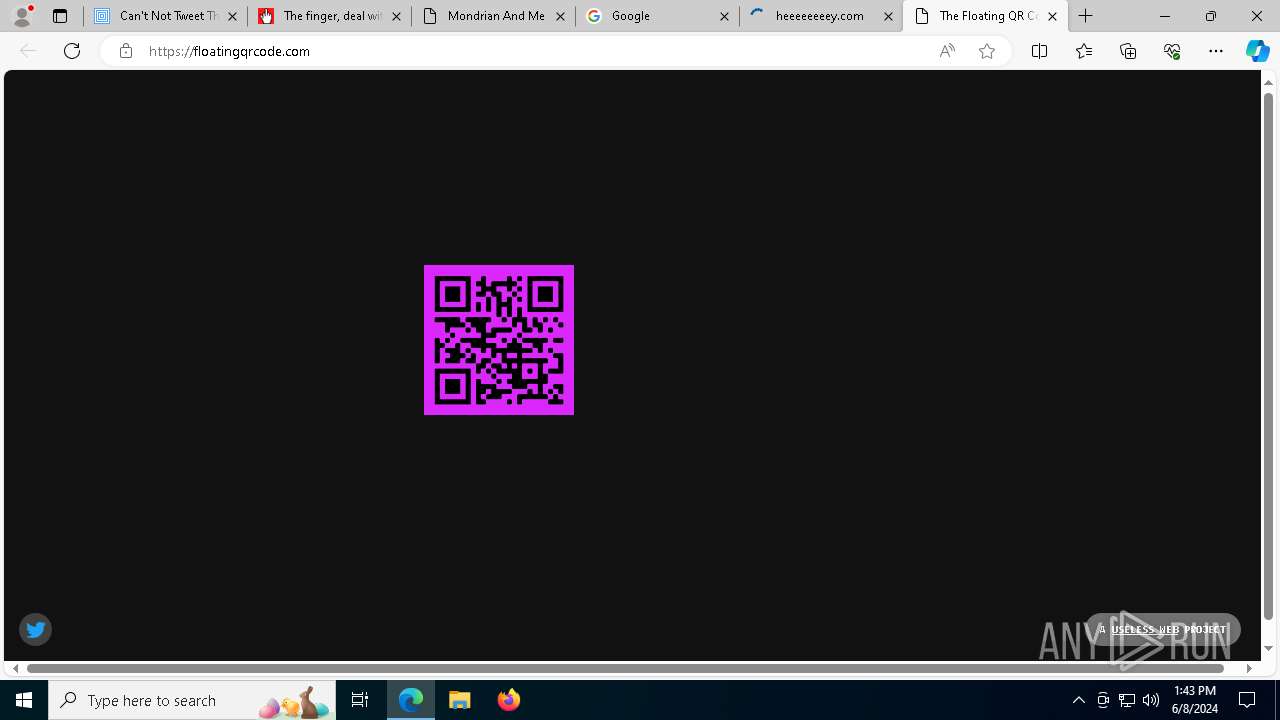The width and height of the screenshot is (1280, 720).
Task: Select The Floating QR Code tab
Action: pos(985,16)
